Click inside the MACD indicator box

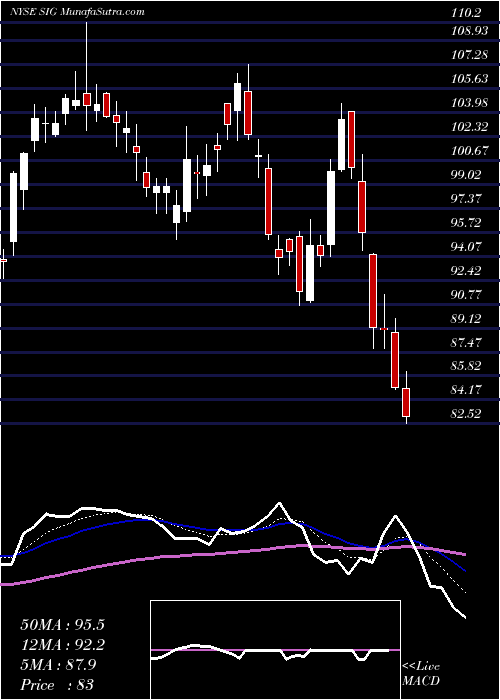(275, 650)
